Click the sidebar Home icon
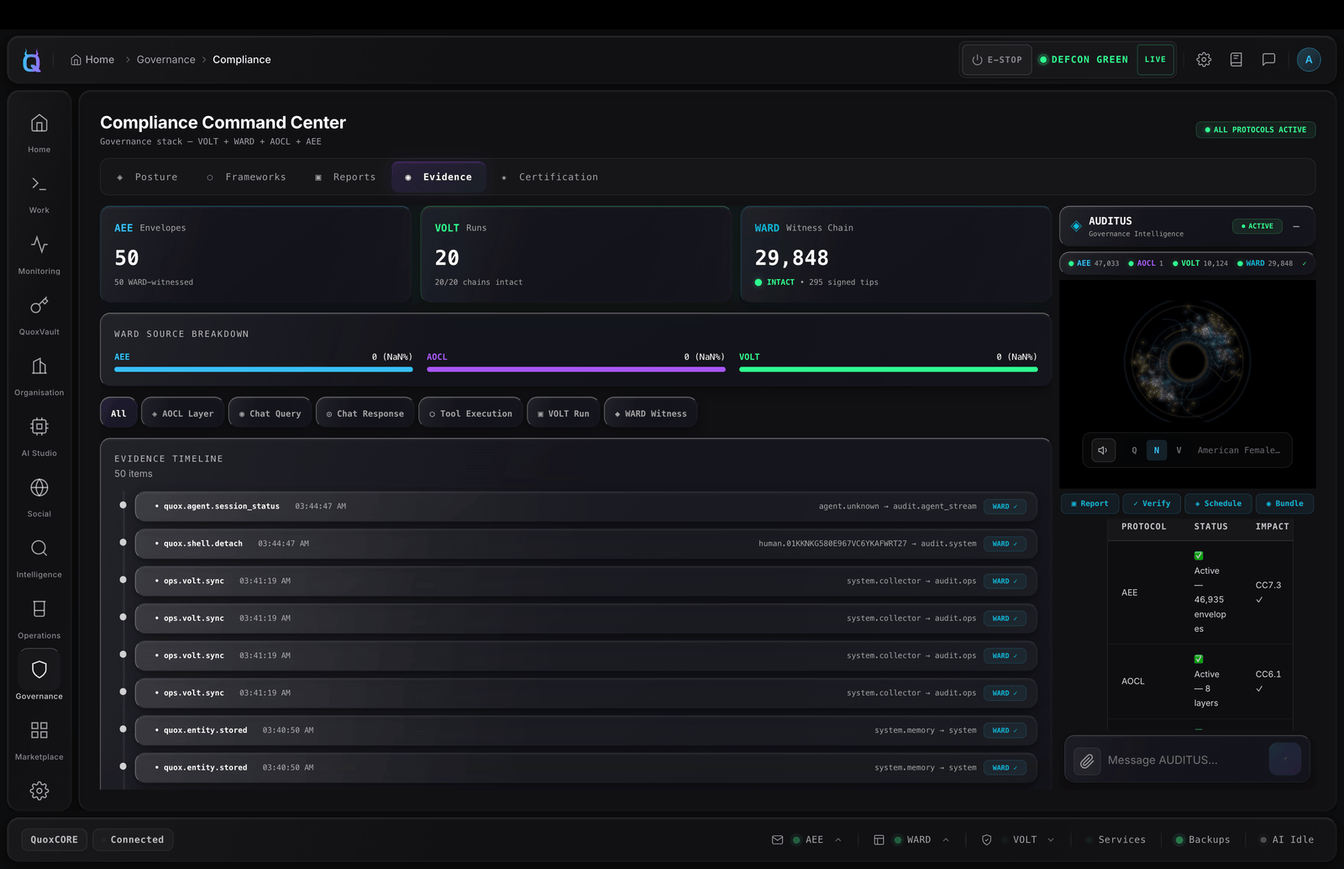This screenshot has width=1344, height=869. pyautogui.click(x=39, y=123)
